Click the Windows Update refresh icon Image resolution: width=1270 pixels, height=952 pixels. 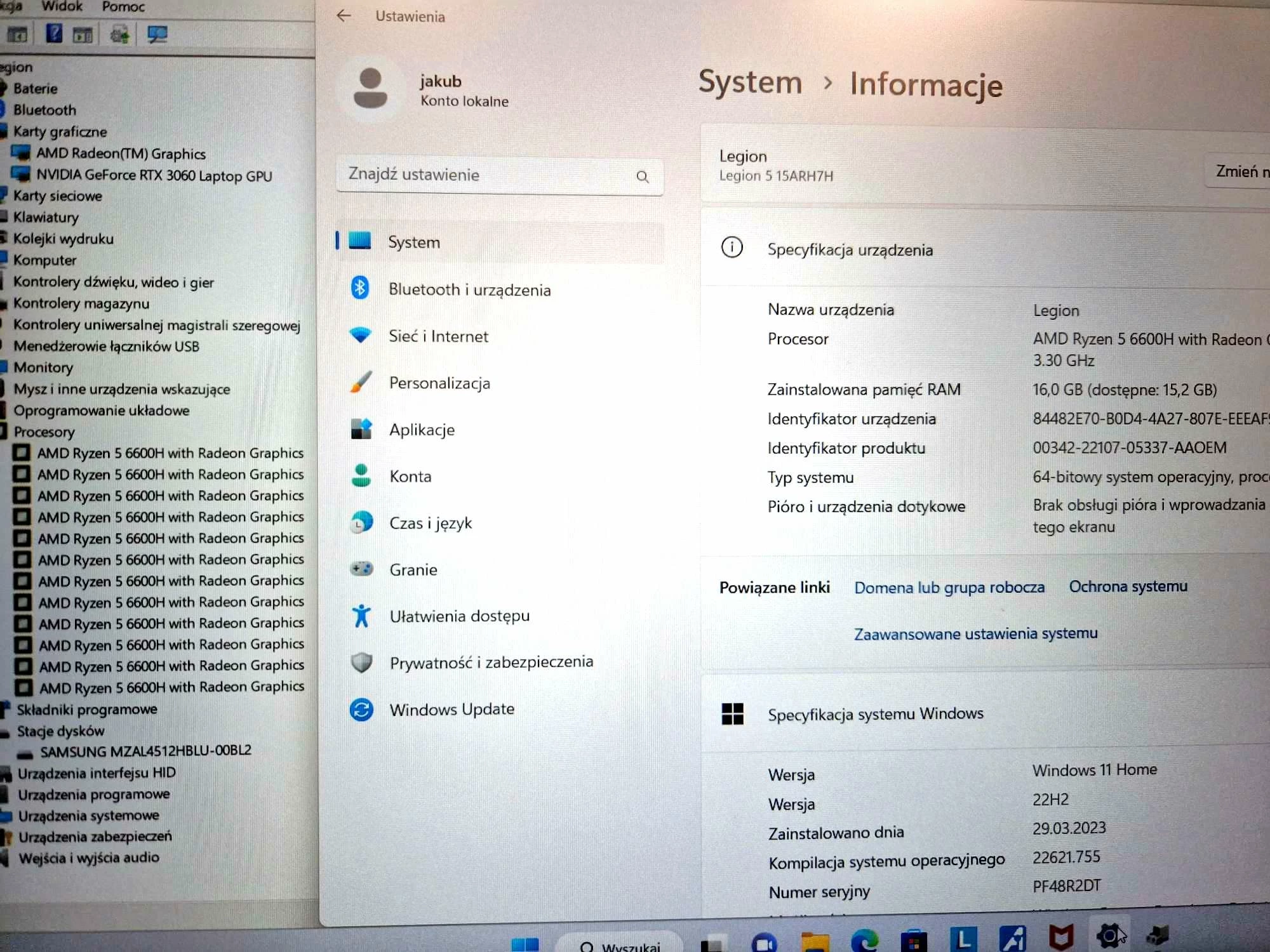coord(361,709)
